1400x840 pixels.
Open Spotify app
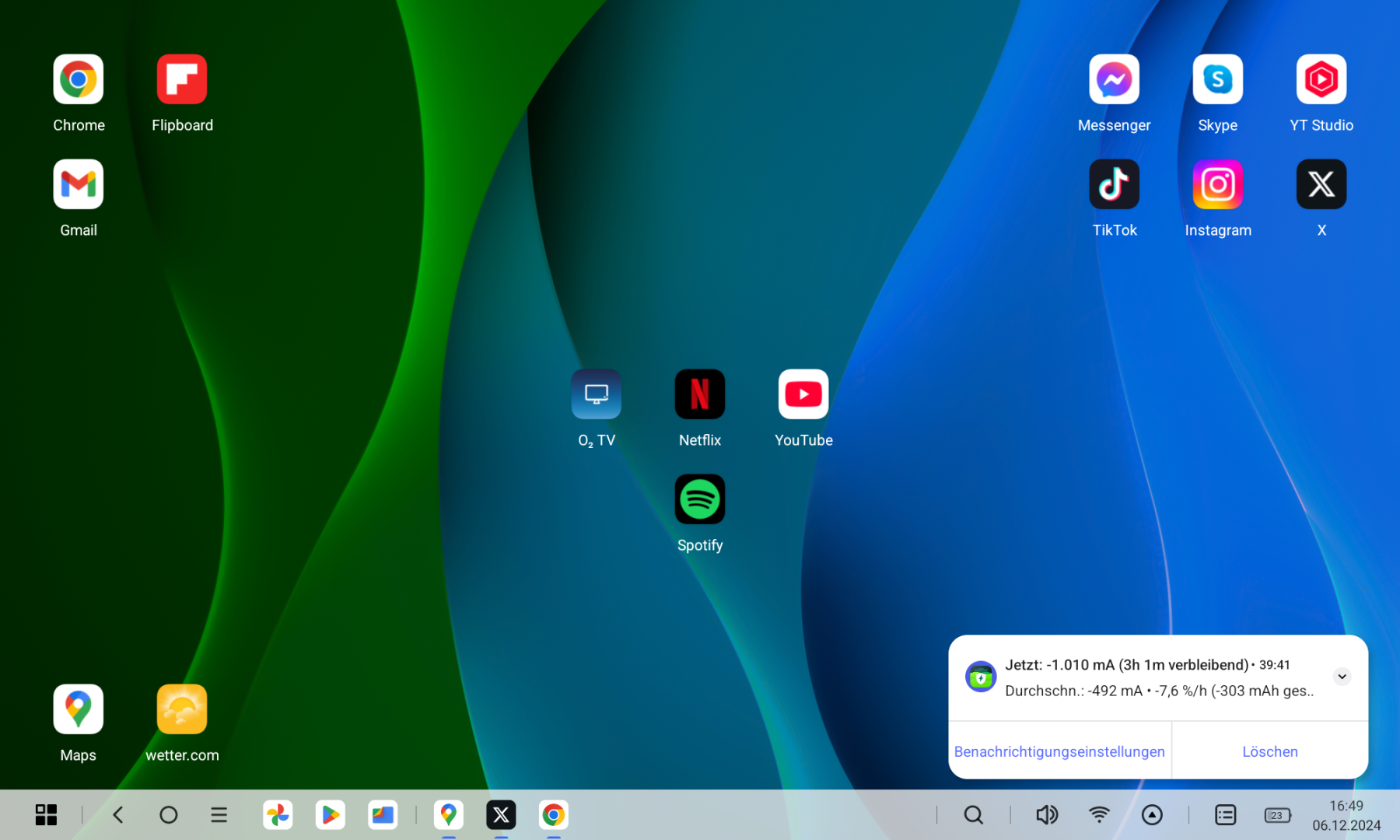pos(700,499)
